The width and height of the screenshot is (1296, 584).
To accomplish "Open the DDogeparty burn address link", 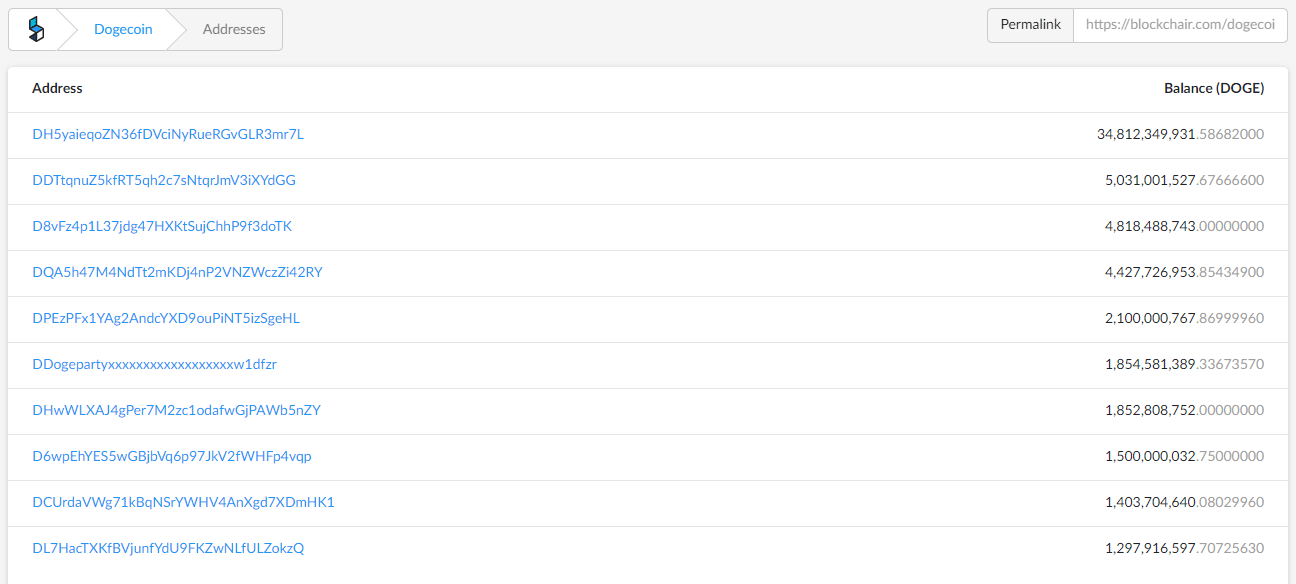I will point(154,364).
